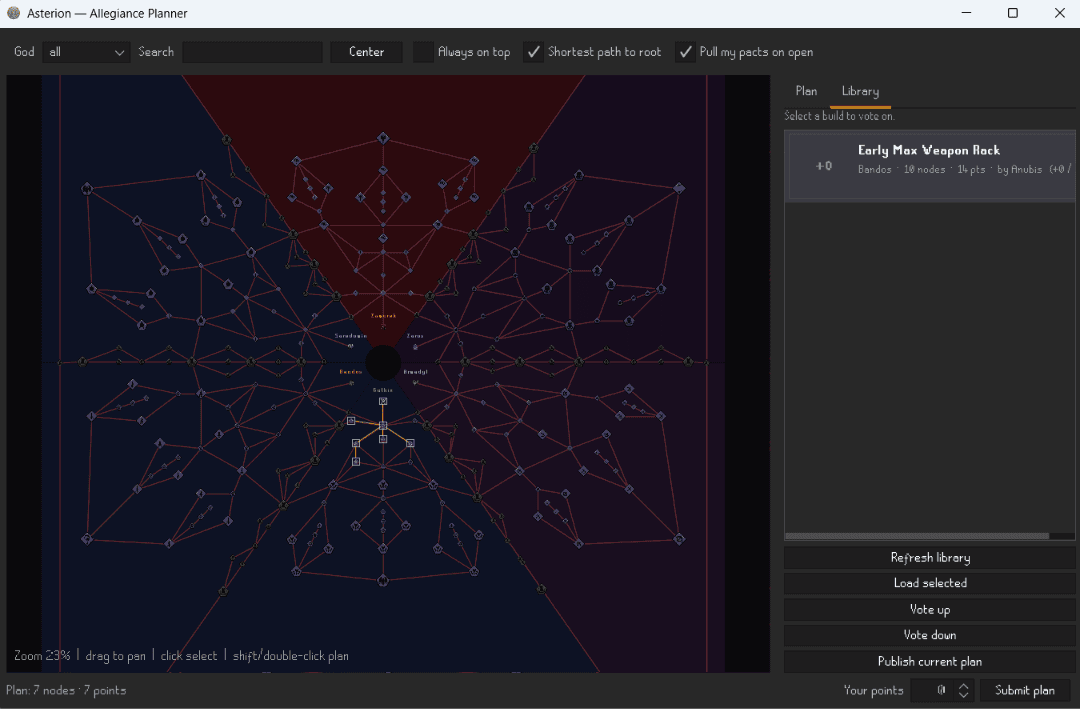
Task: Open the Library tab
Action: 860,91
